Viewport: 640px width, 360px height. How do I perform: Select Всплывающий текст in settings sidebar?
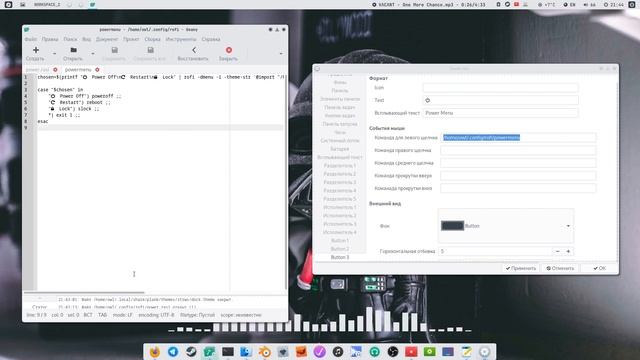click(340, 157)
